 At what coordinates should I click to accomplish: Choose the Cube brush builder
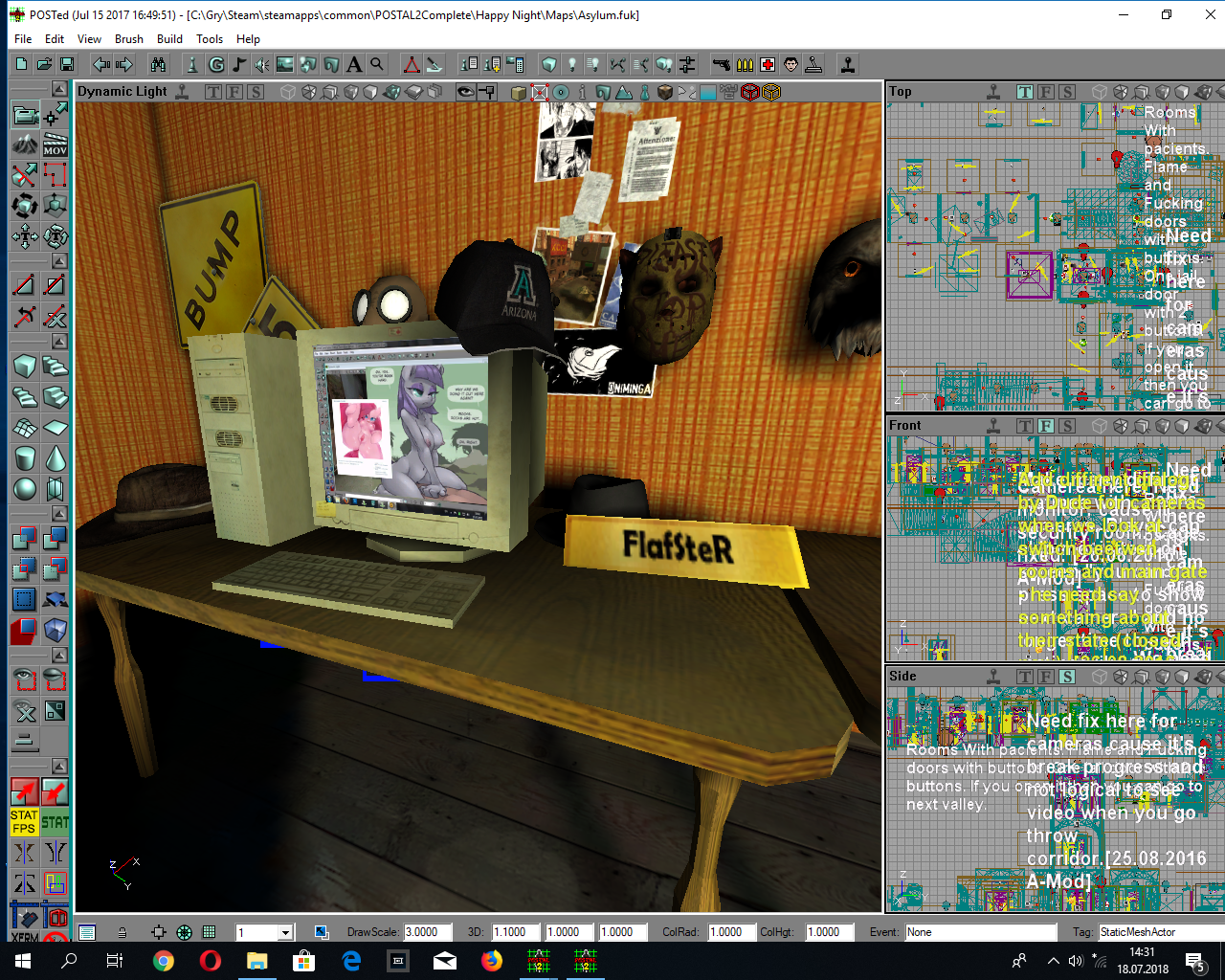25,367
